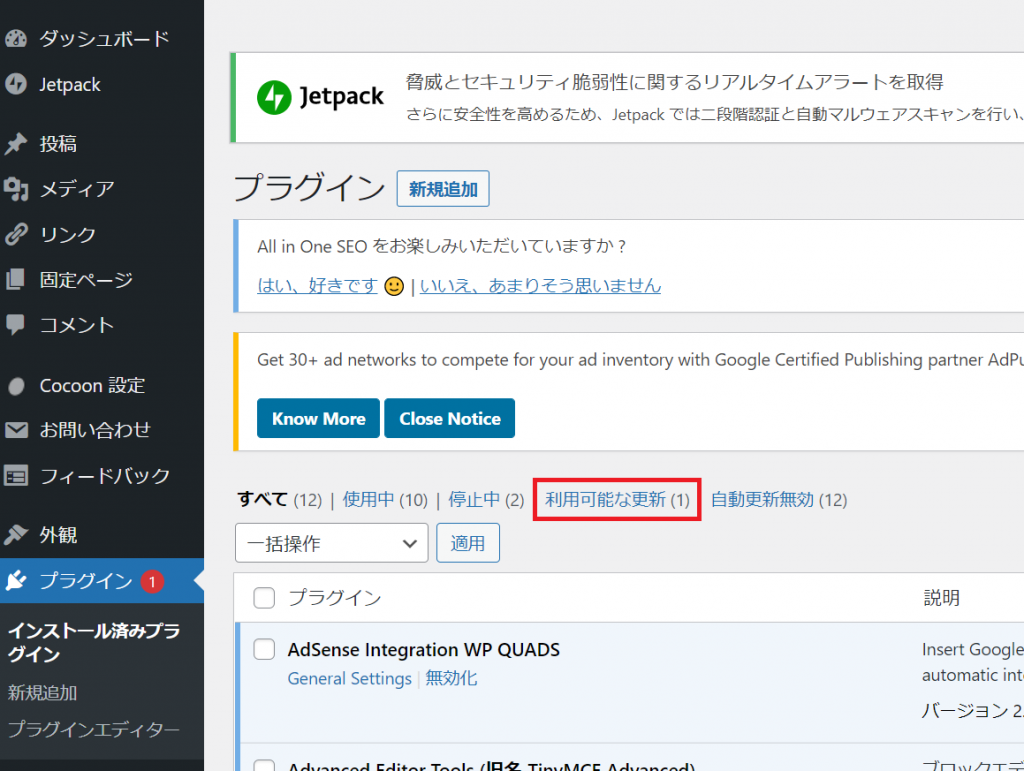Click the red update badge on プラグイン
The height and width of the screenshot is (771, 1024).
pyautogui.click(x=152, y=581)
